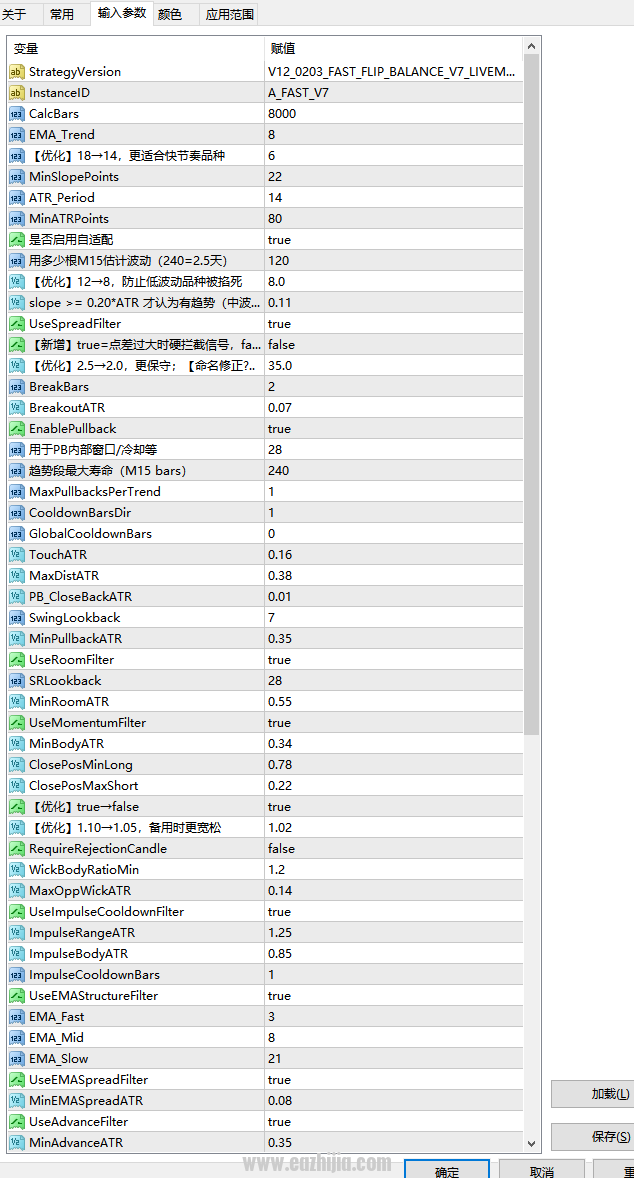Click the double icon beside TouchATR
Screen dimensions: 634x1178
[x=17, y=555]
